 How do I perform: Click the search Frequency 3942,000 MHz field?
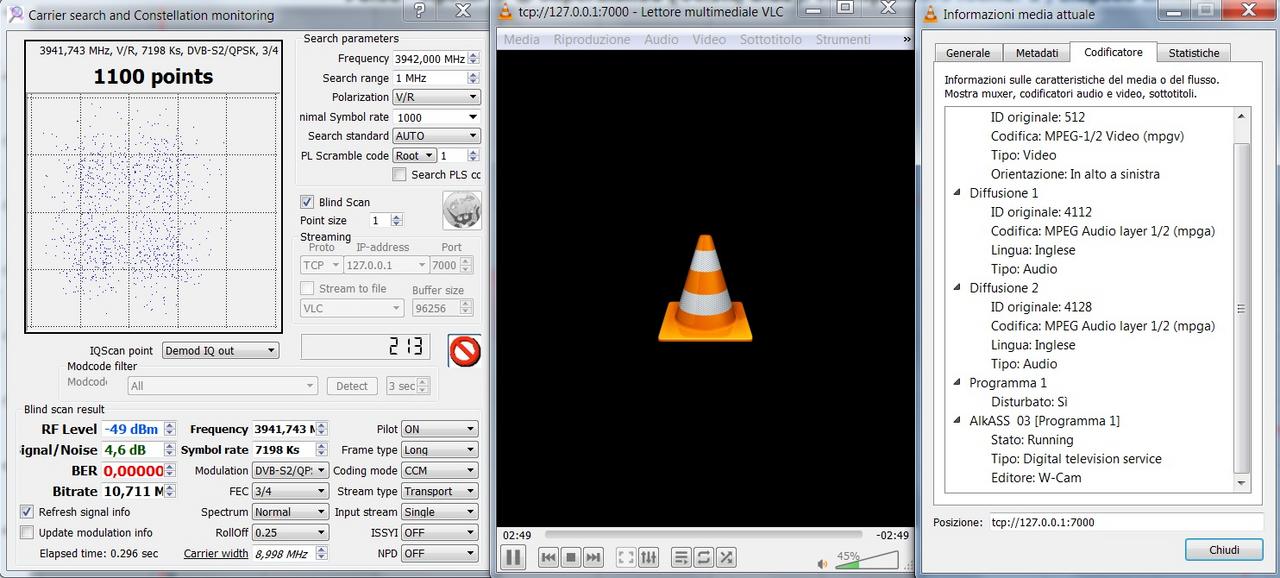[437, 59]
